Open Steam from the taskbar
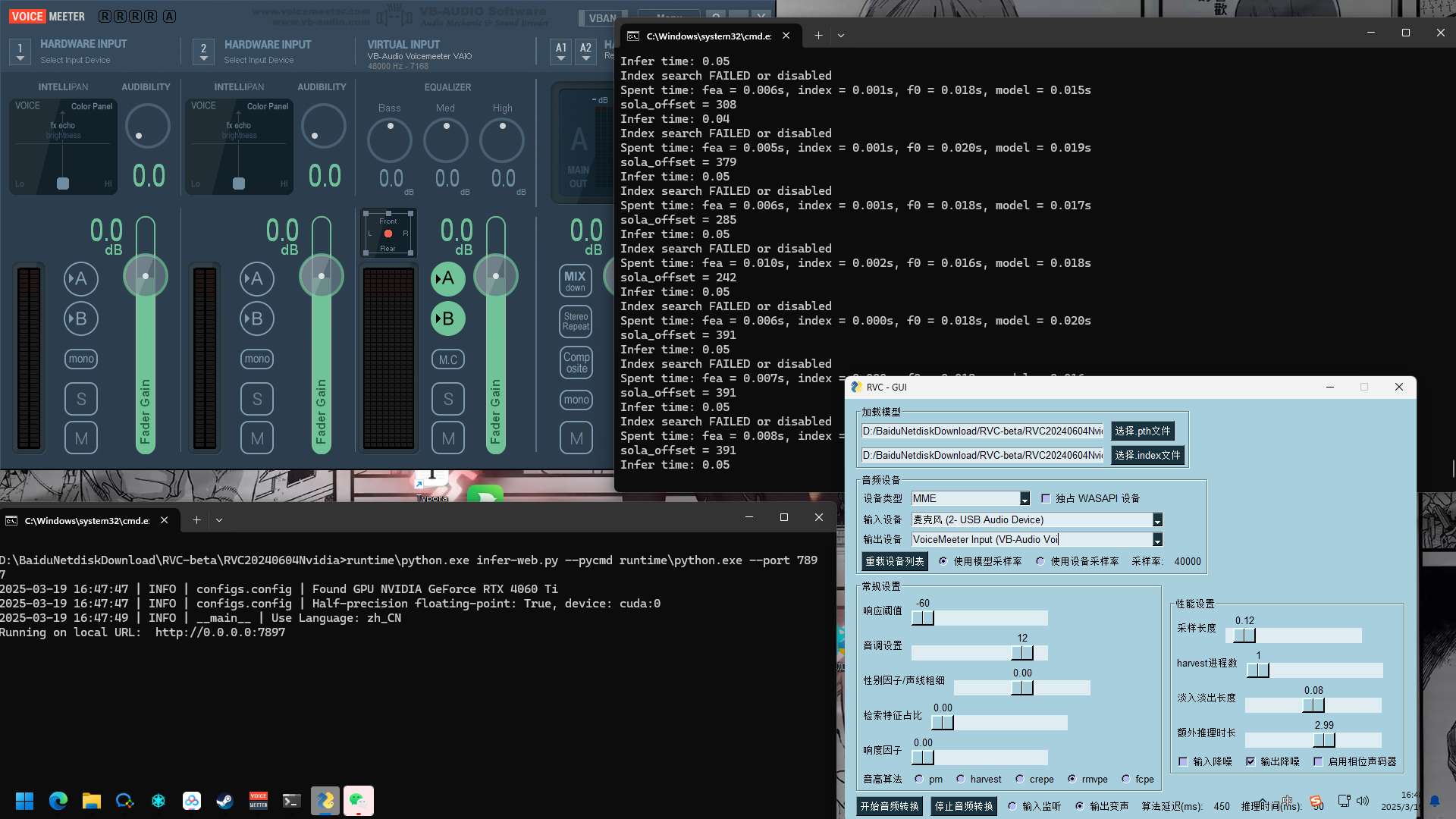1456x819 pixels. tap(225, 801)
